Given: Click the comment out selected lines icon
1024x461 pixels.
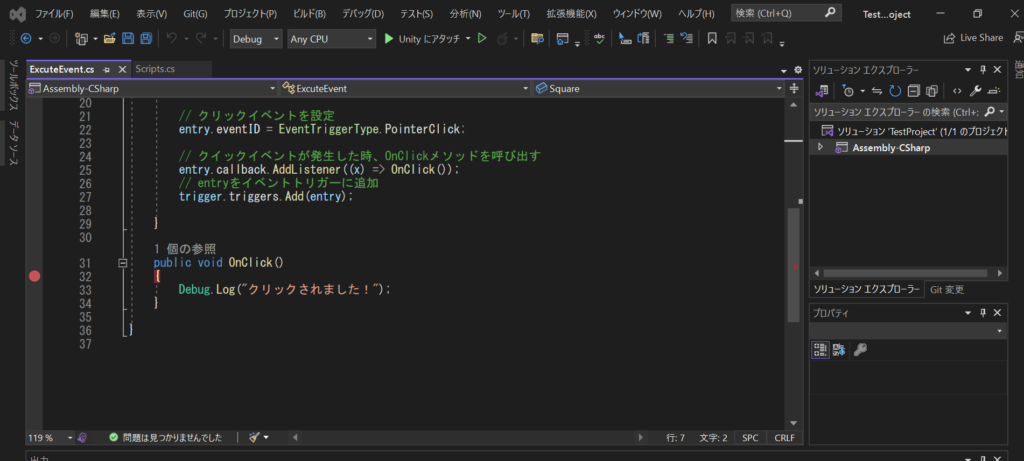Looking at the screenshot, I should 669,39.
